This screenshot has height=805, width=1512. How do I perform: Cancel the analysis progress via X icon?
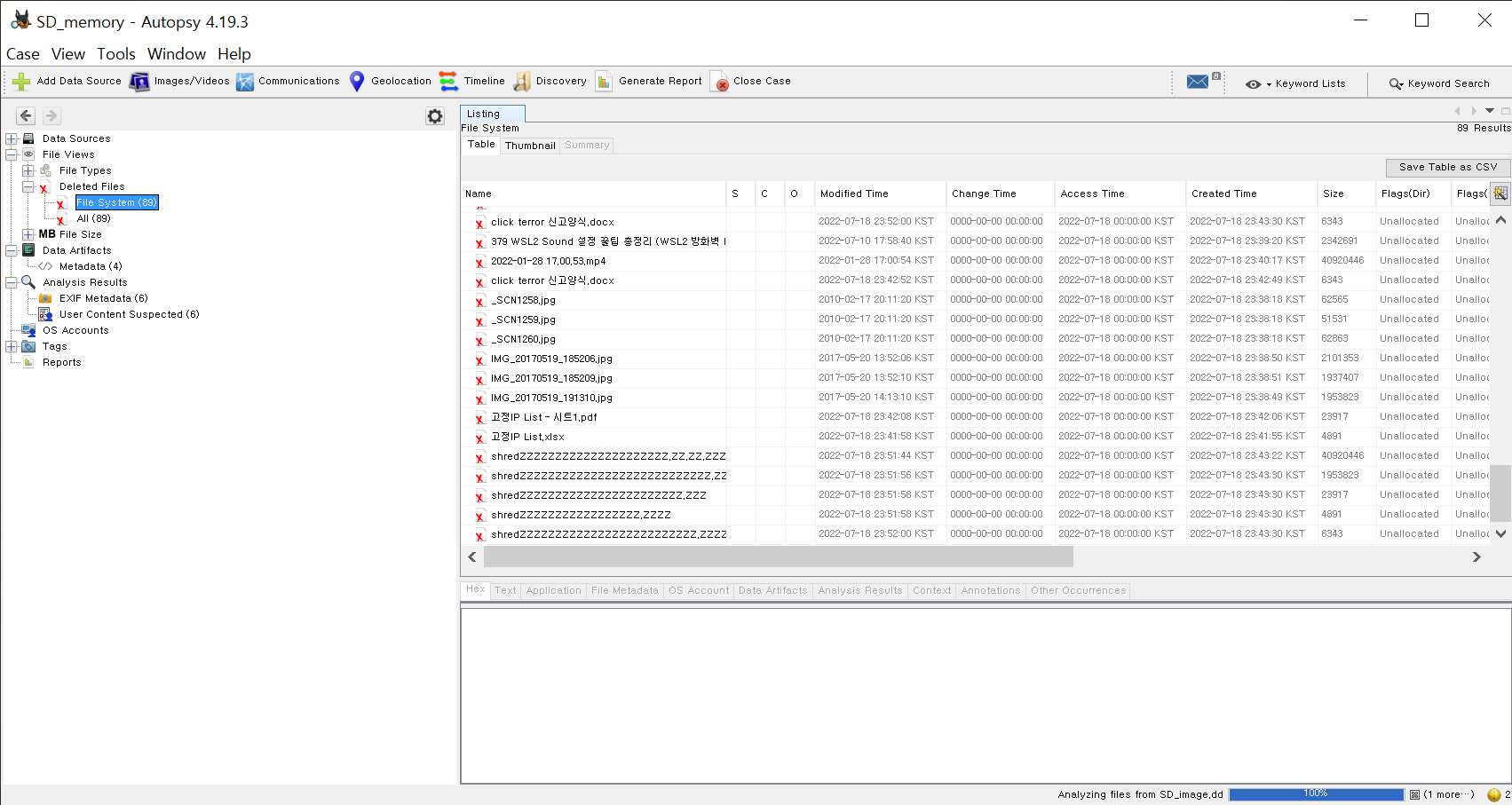(1414, 794)
